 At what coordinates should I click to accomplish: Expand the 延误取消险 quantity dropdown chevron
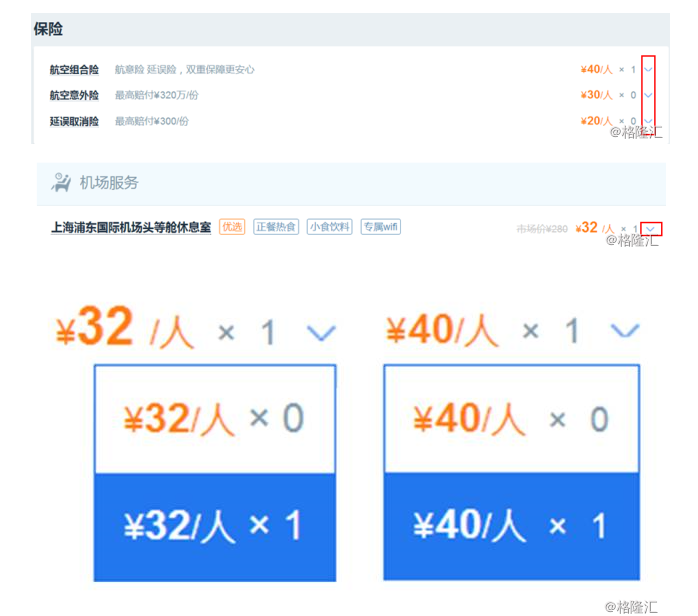click(x=648, y=121)
